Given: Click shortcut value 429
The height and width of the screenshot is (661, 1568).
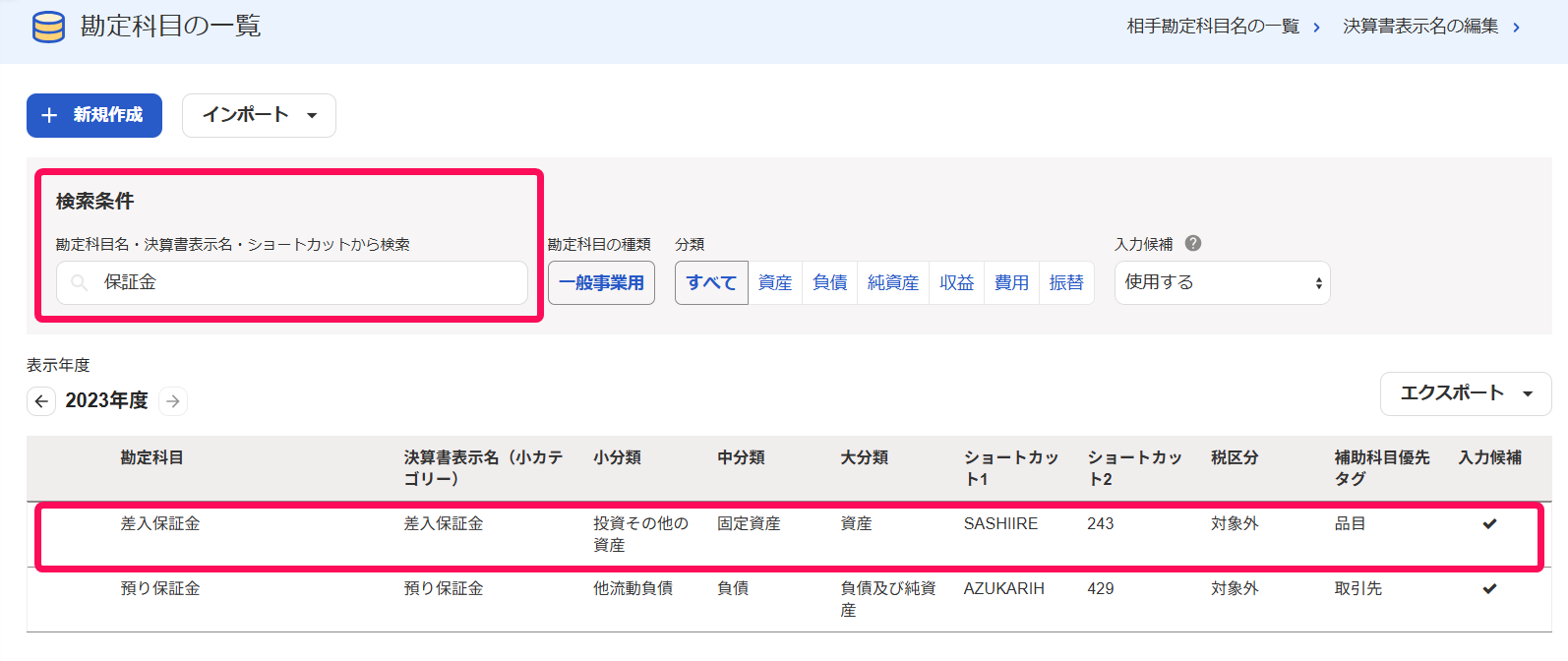Looking at the screenshot, I should click(1101, 589).
